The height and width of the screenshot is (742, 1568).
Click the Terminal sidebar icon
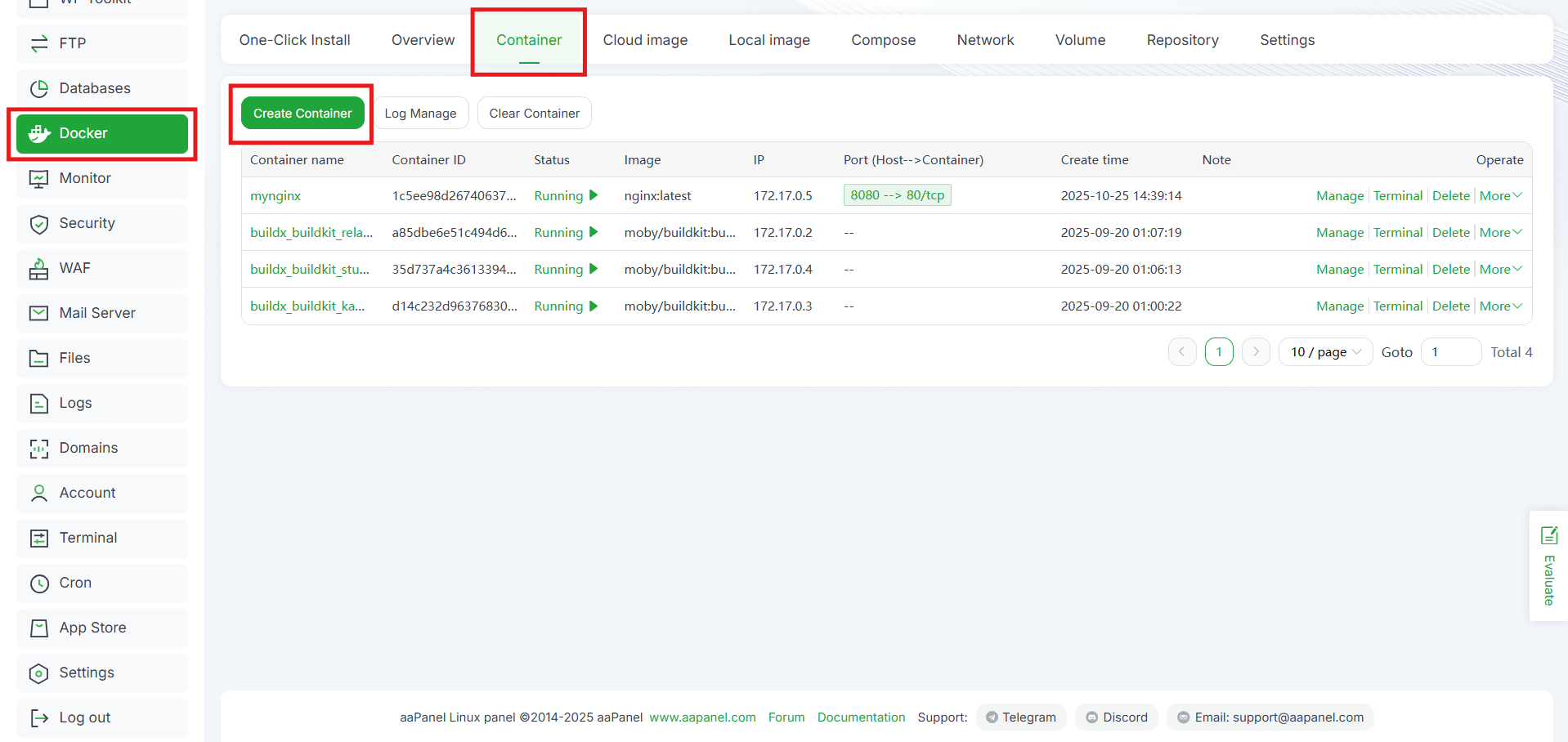click(x=39, y=538)
